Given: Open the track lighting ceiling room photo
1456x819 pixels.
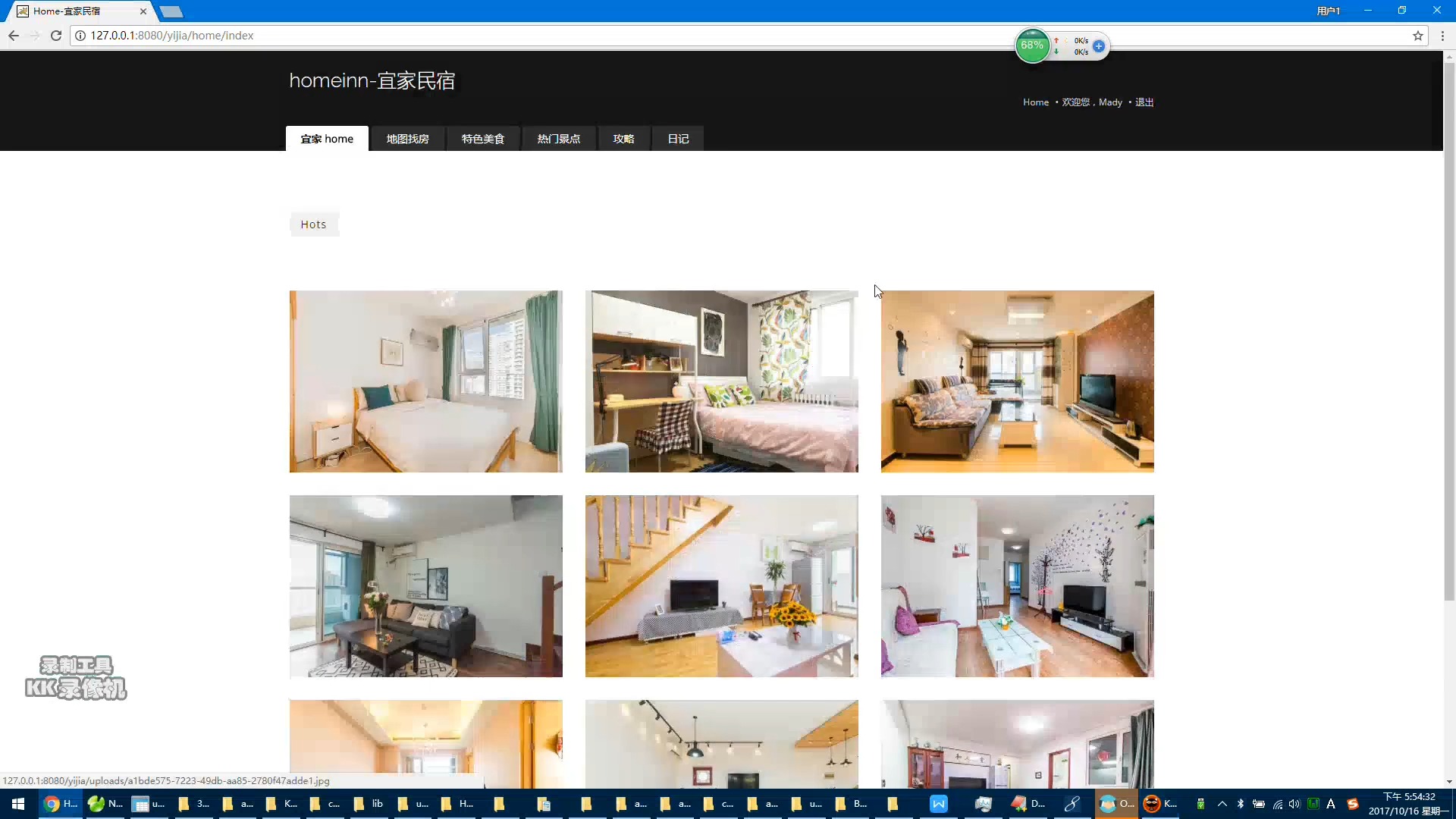Looking at the screenshot, I should [x=722, y=744].
